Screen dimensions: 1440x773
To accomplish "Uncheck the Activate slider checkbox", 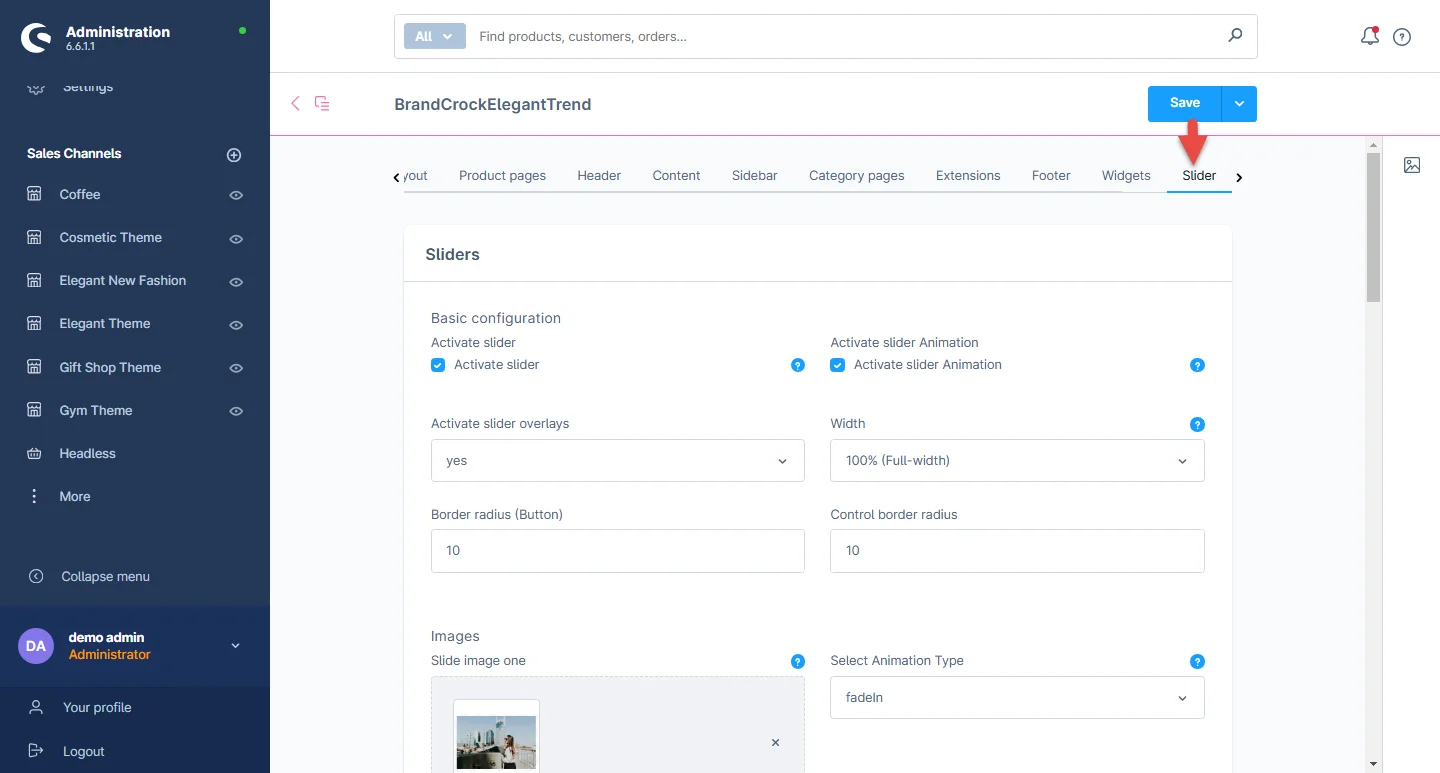I will [x=438, y=365].
